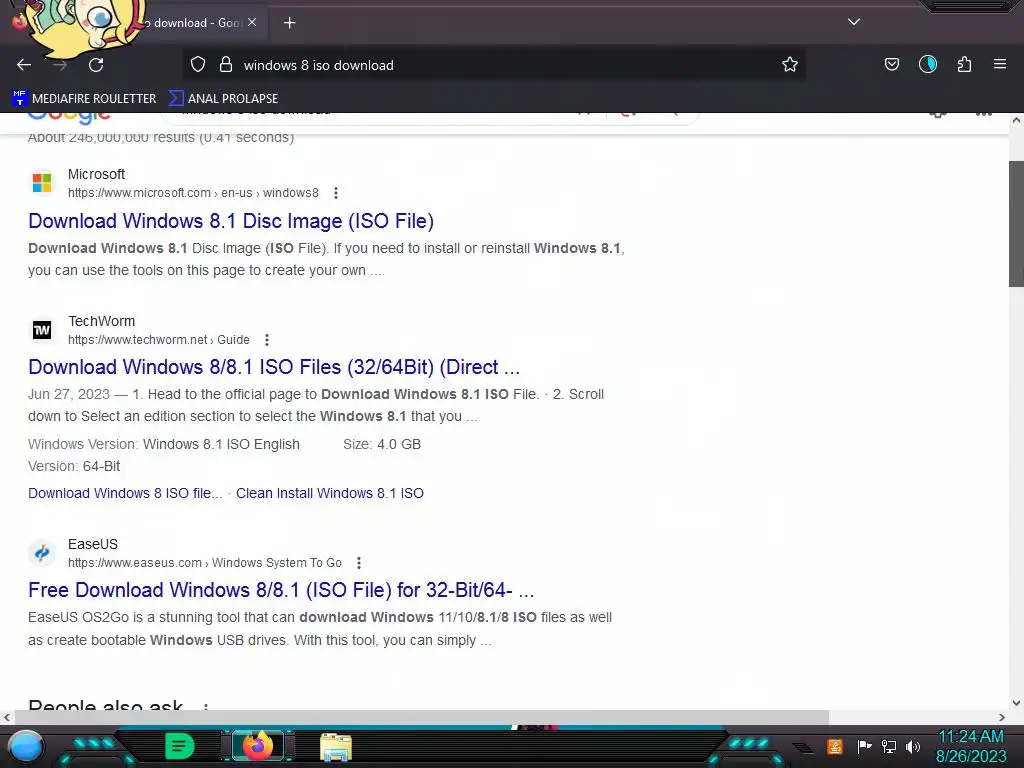Open the volume speaker tray icon

click(x=913, y=746)
